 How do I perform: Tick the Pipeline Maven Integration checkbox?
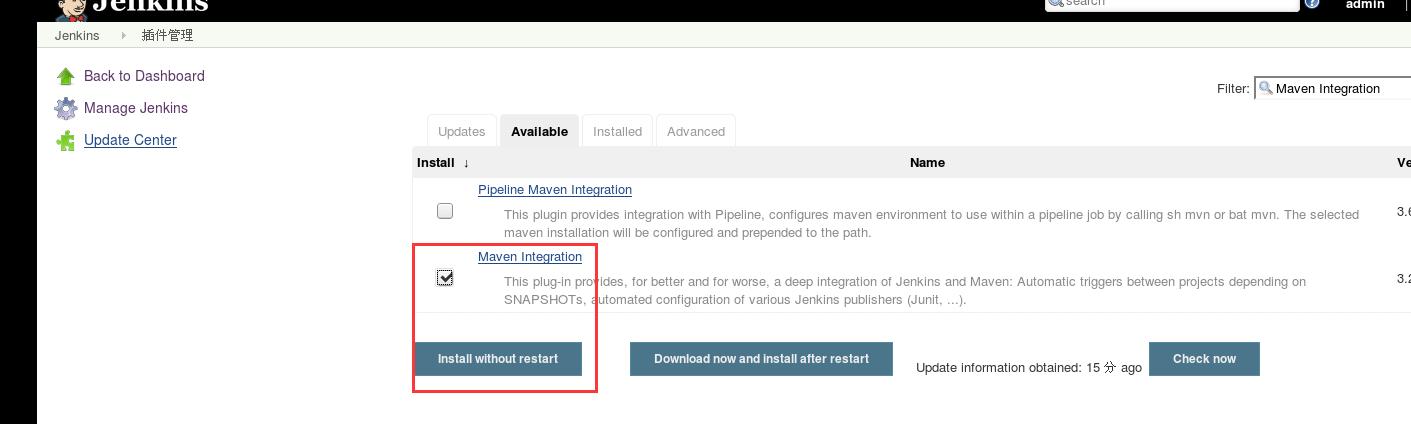[445, 211]
